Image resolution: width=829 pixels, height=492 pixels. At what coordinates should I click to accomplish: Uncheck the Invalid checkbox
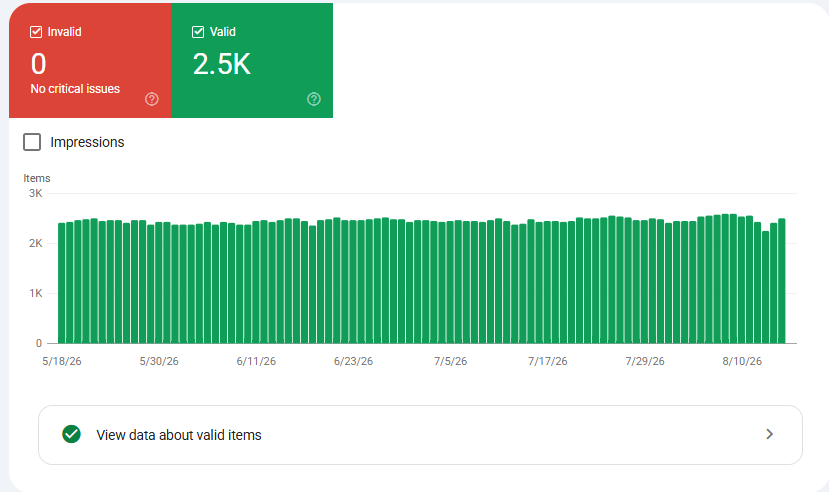(x=36, y=32)
